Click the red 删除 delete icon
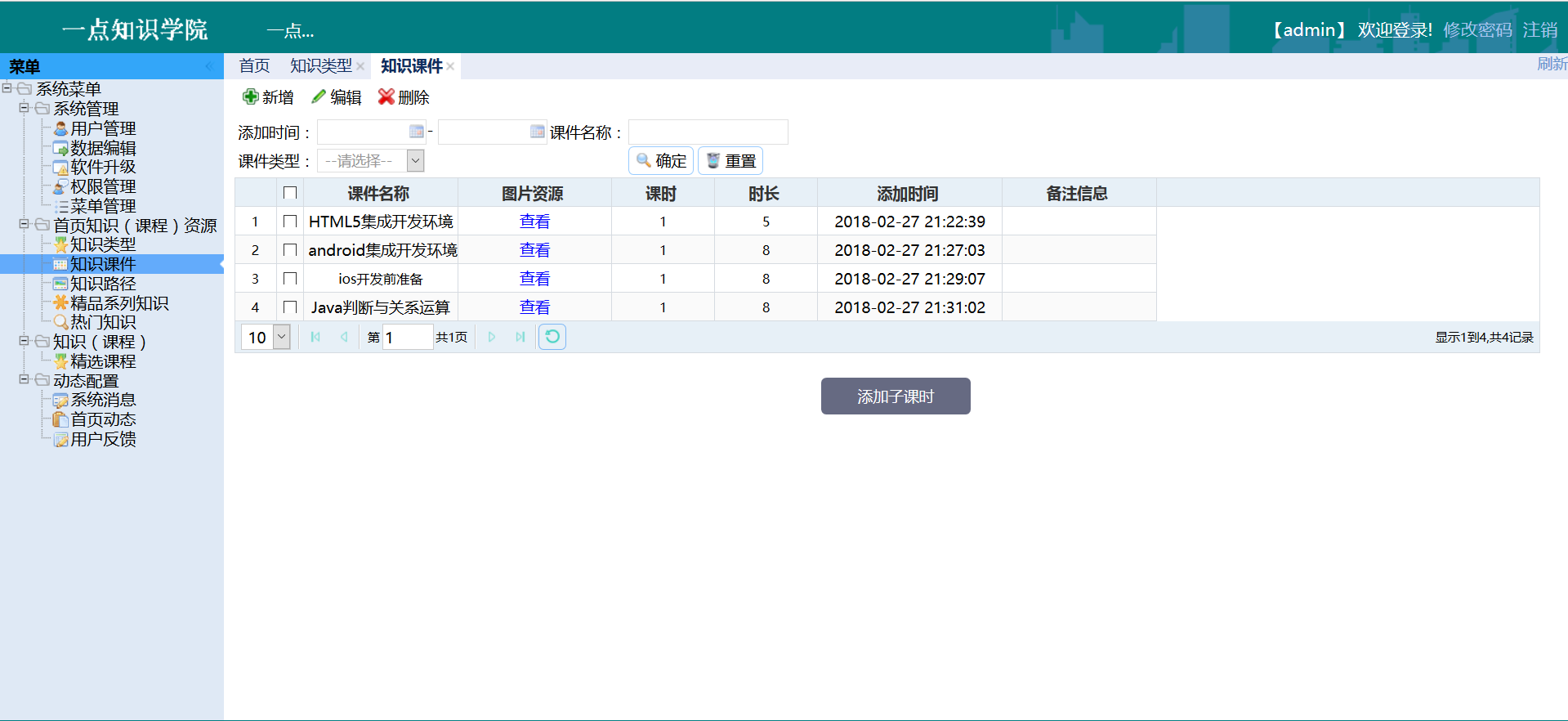1568x721 pixels. click(386, 97)
